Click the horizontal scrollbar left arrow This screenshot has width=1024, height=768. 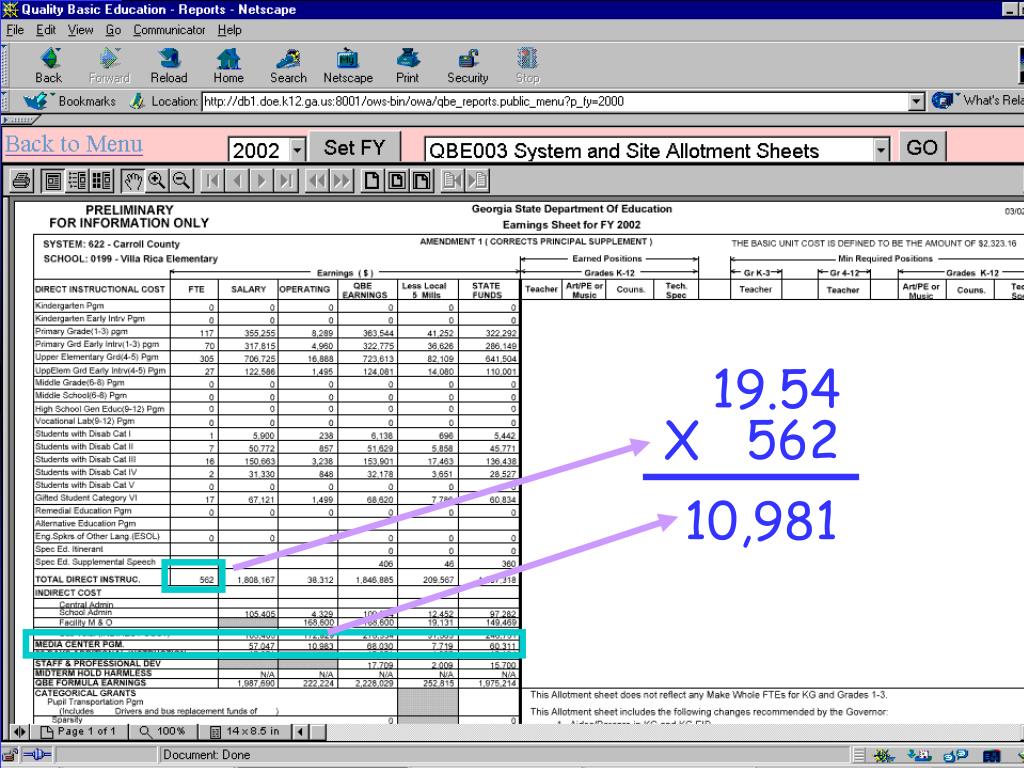pyautogui.click(x=300, y=731)
